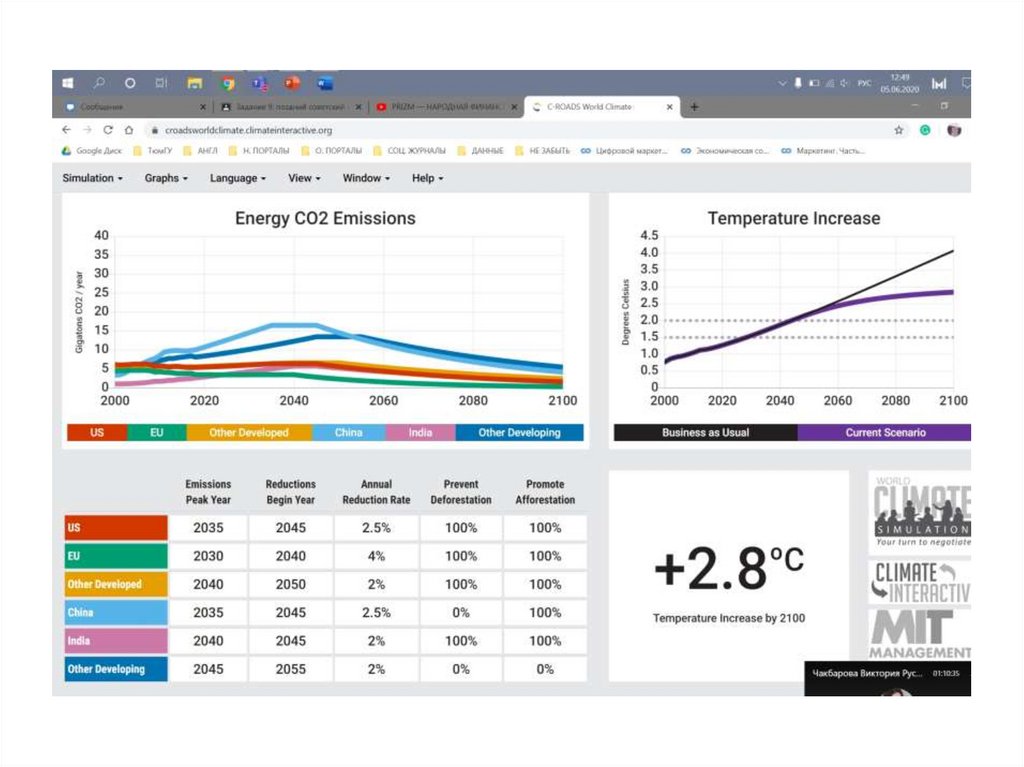The image size is (1024, 767).
Task: Go back using the browser back arrow
Action: (66, 130)
